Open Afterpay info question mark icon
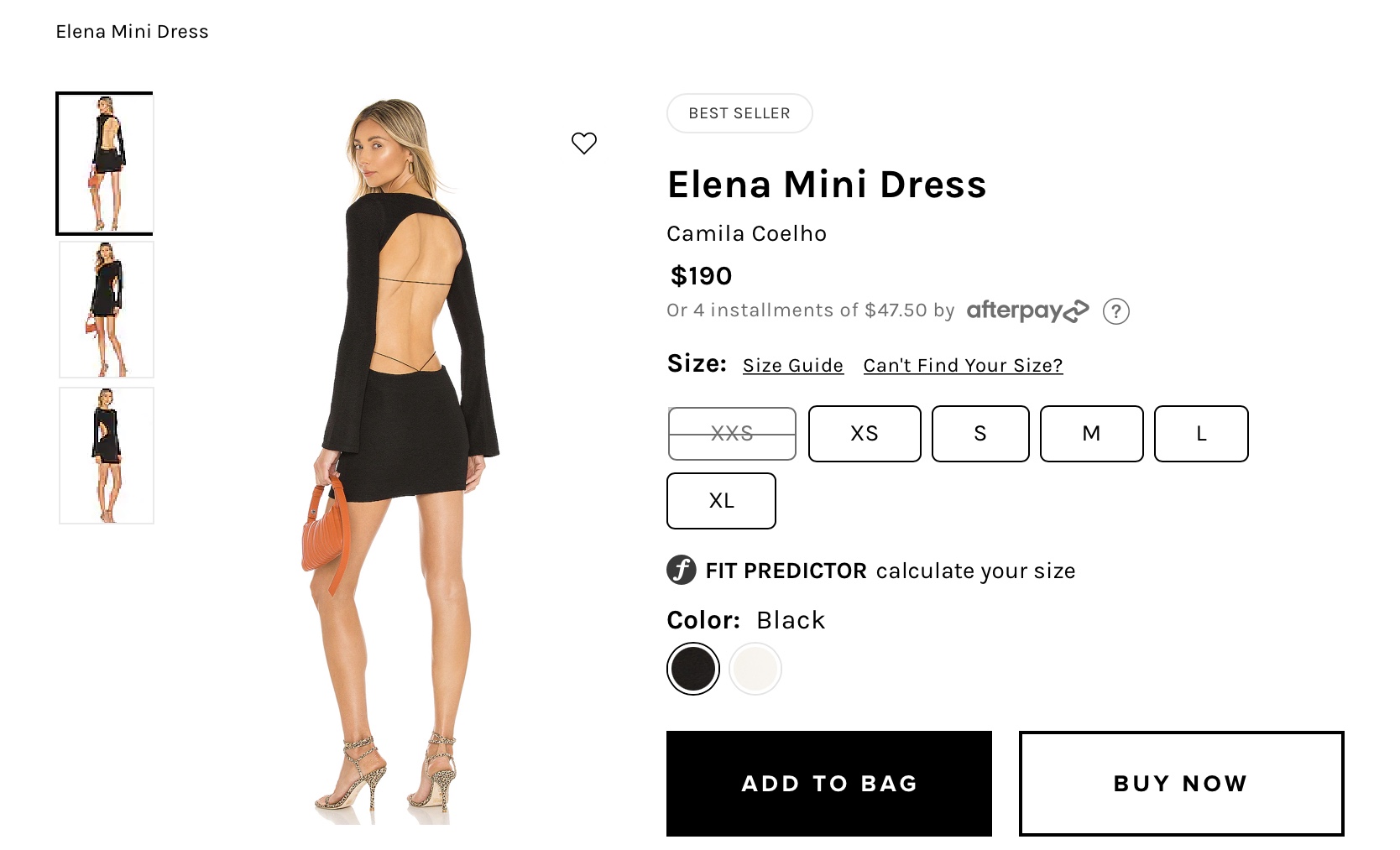This screenshot has width=1400, height=850. coord(1115,311)
